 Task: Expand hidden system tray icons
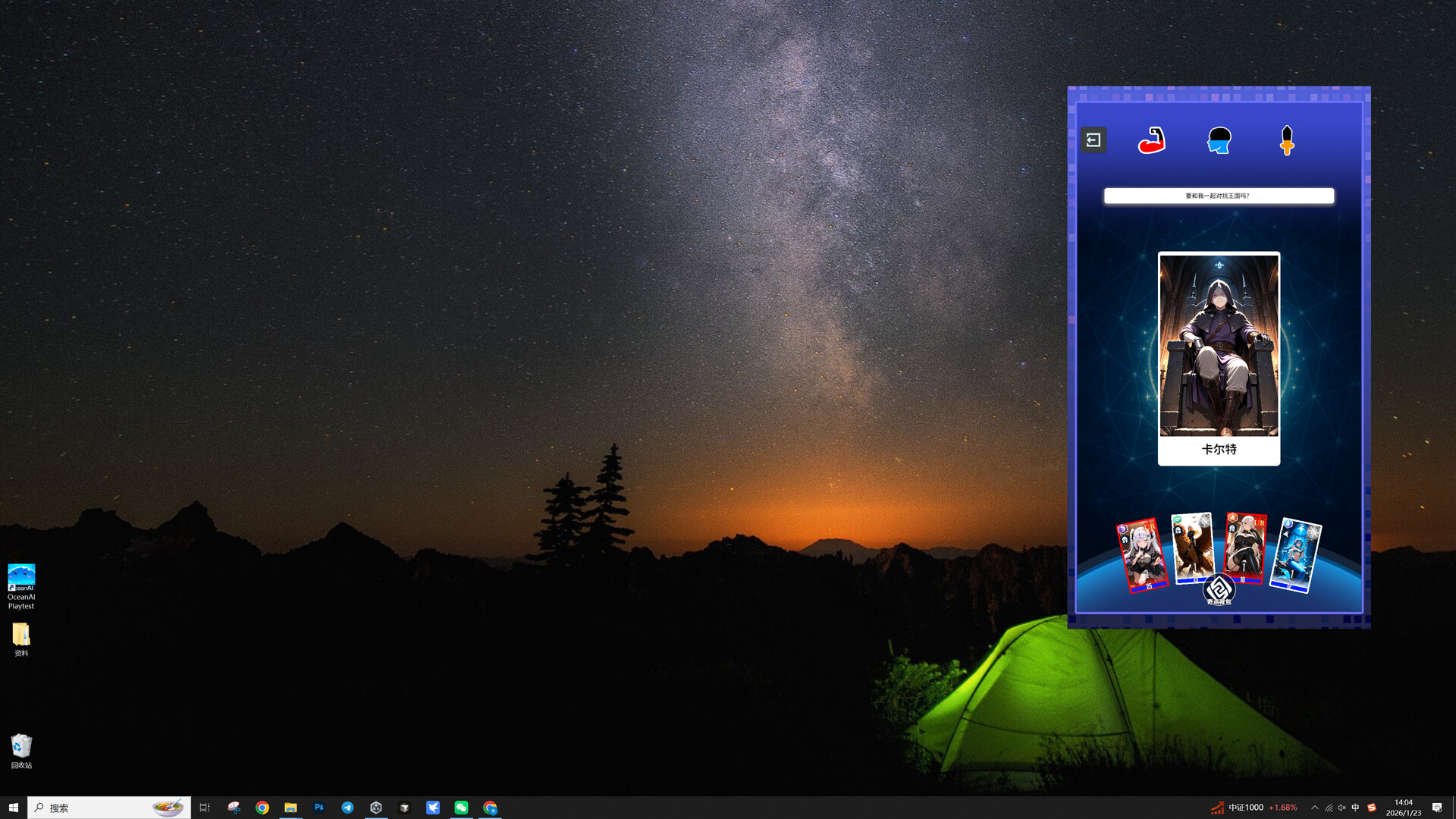point(1314,808)
